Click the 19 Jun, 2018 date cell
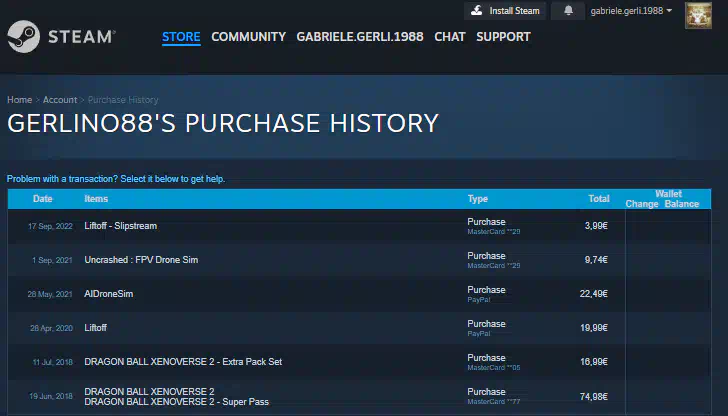 click(x=51, y=396)
